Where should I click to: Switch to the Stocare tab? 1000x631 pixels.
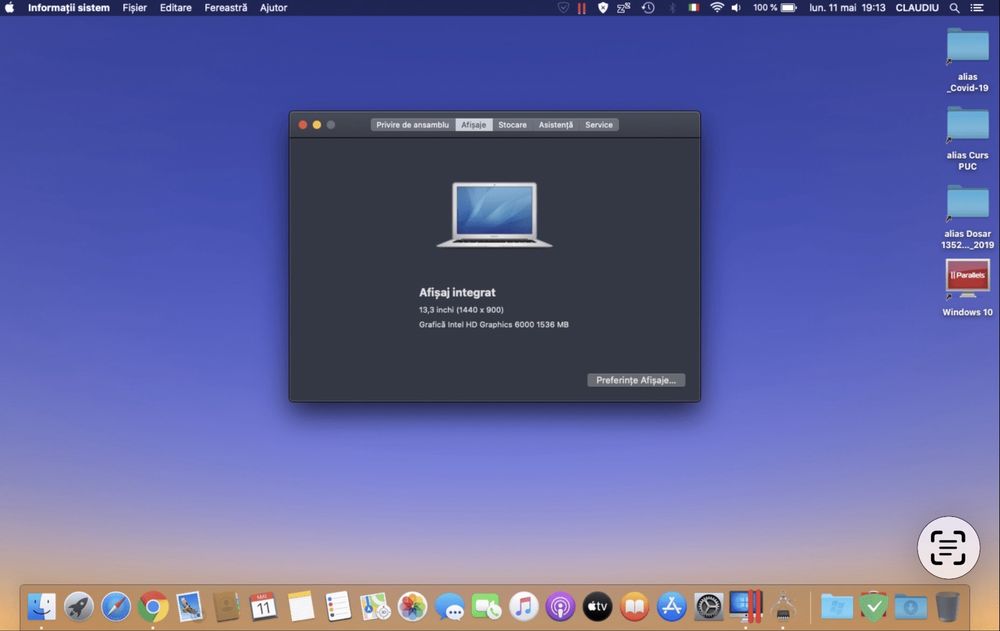click(x=512, y=125)
